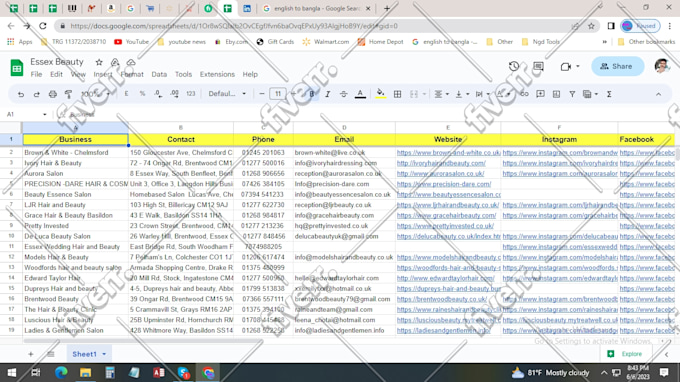The height and width of the screenshot is (382, 680).
Task: Open Google Sheets home logo
Action: [x=16, y=68]
